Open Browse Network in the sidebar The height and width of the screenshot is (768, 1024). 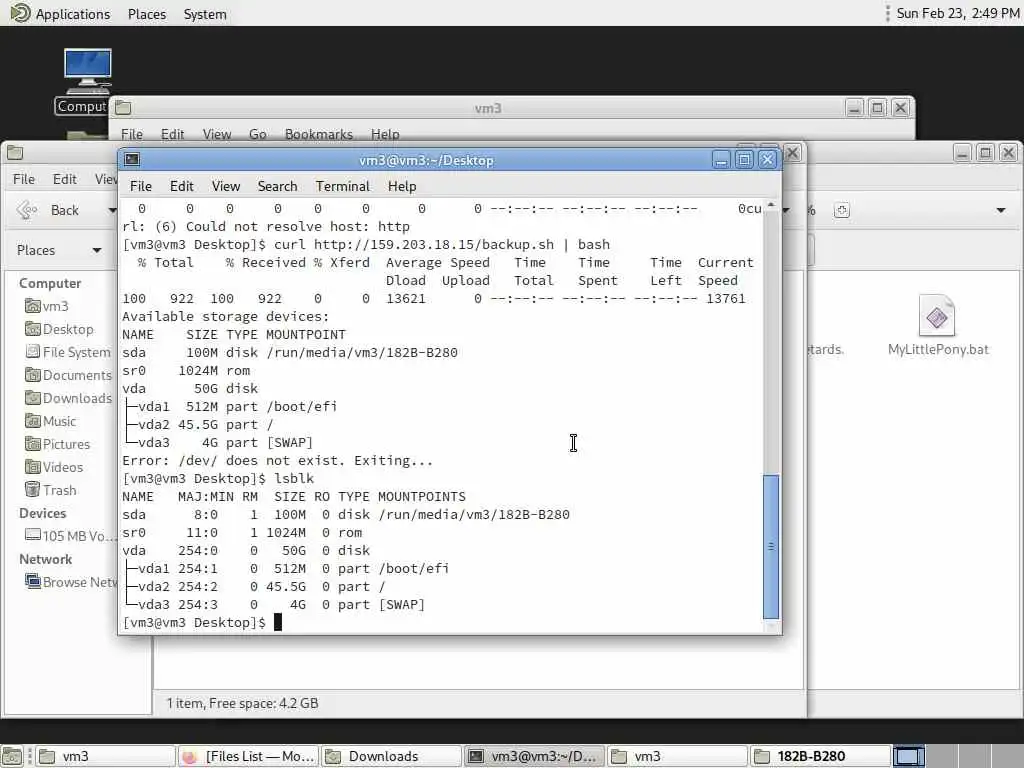(71, 582)
